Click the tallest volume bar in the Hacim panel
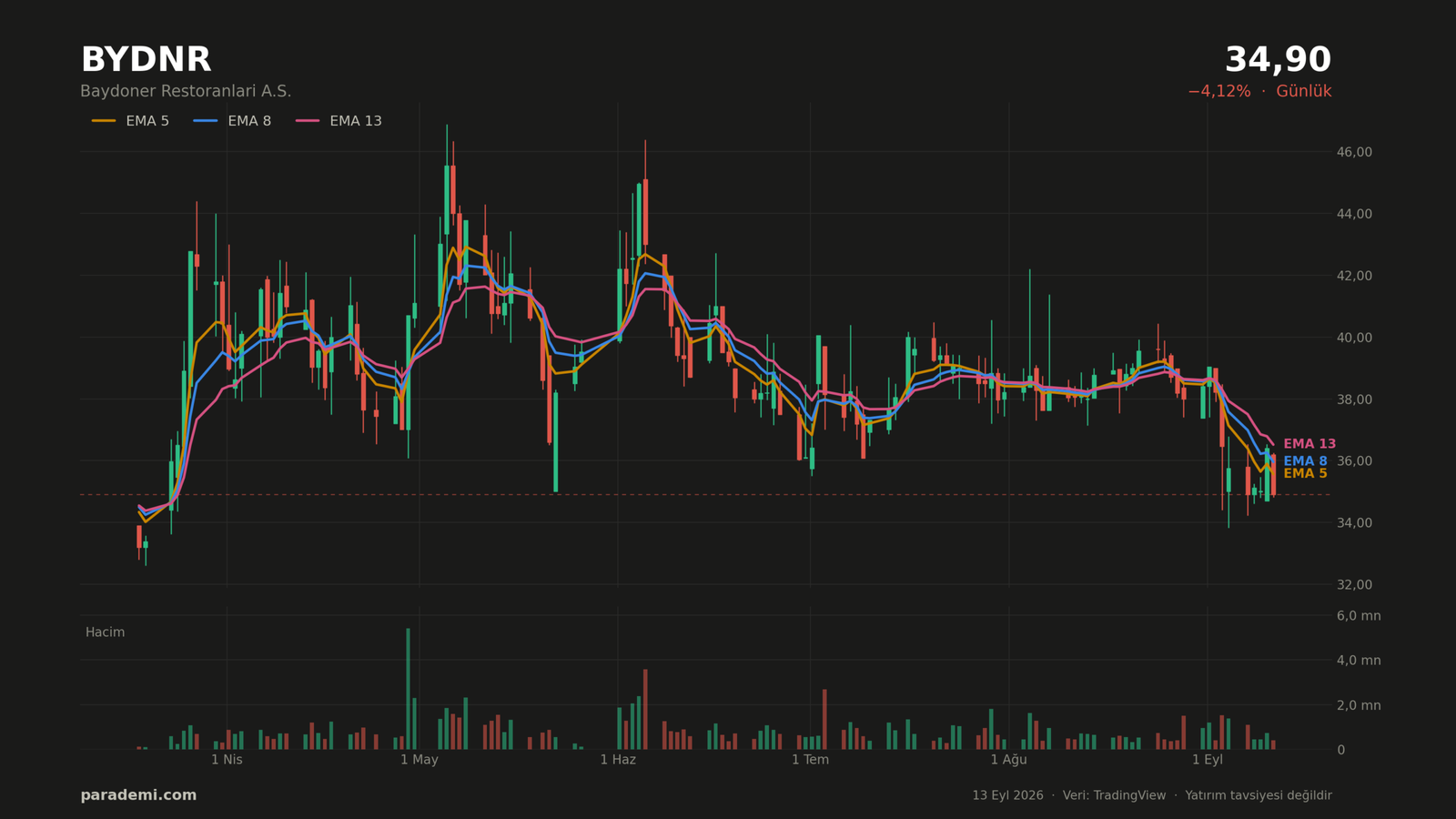1456x819 pixels. 408,689
